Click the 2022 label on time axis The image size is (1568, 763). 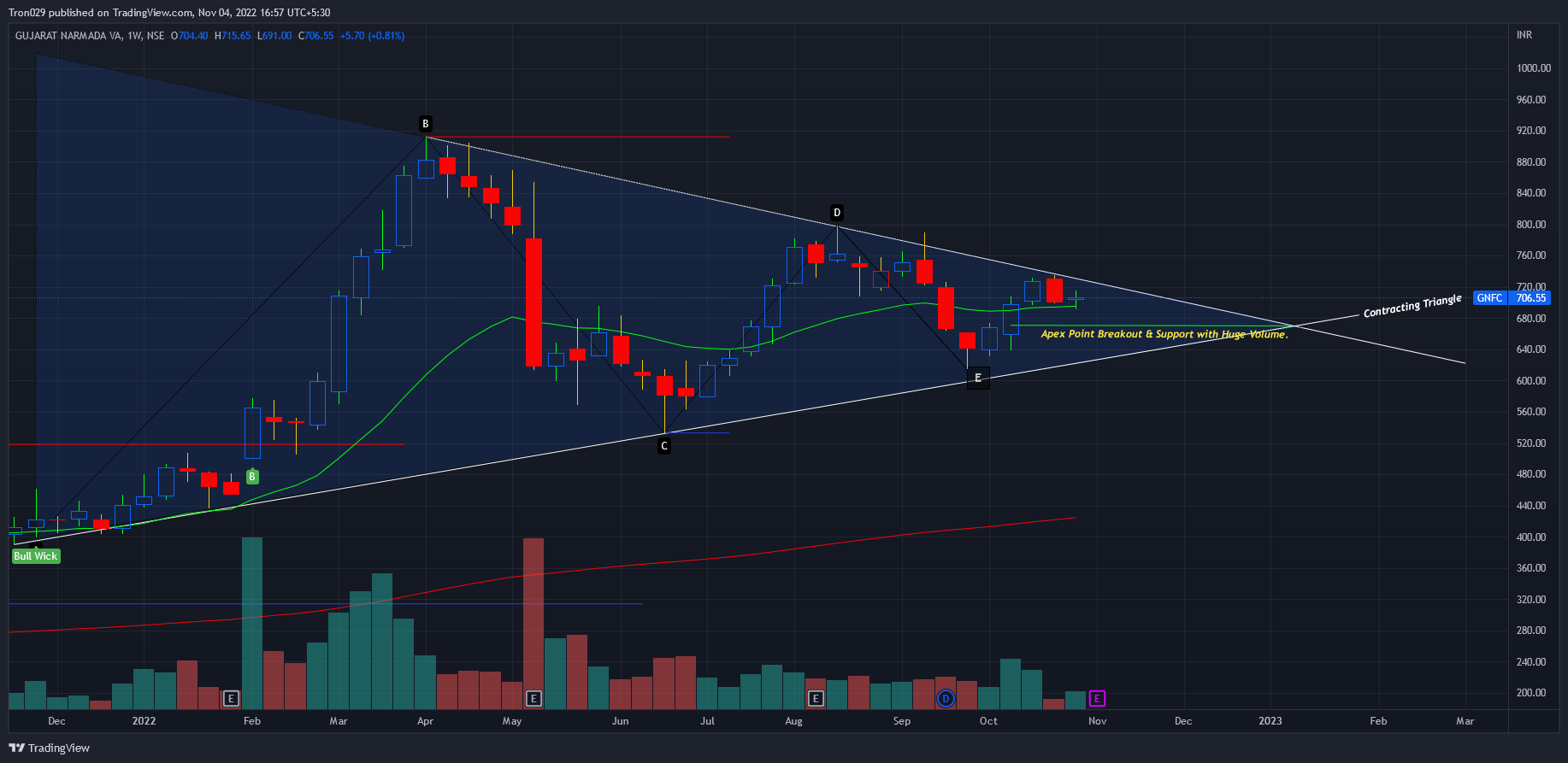144,721
